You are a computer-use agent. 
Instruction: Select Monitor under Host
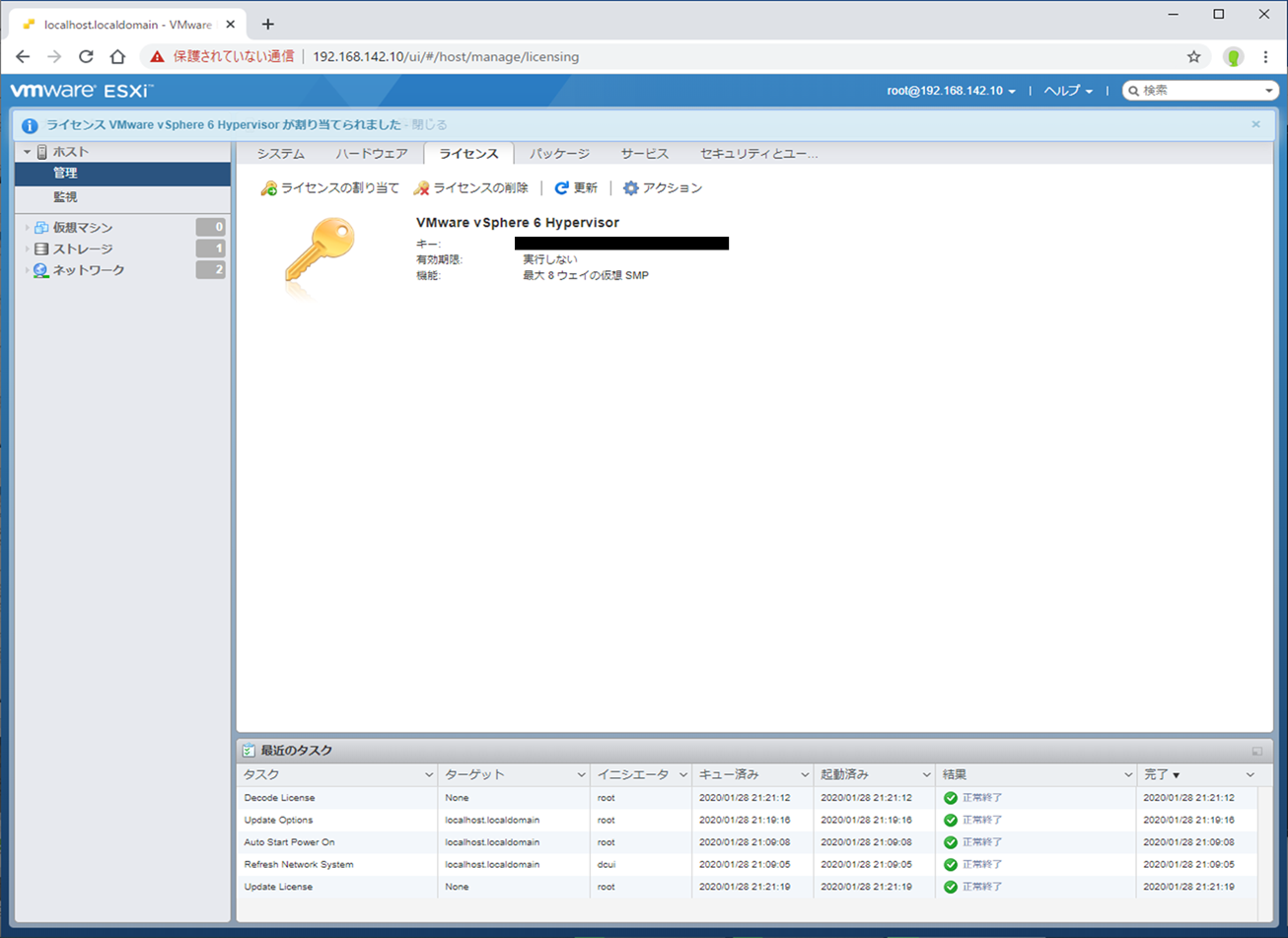(x=122, y=197)
